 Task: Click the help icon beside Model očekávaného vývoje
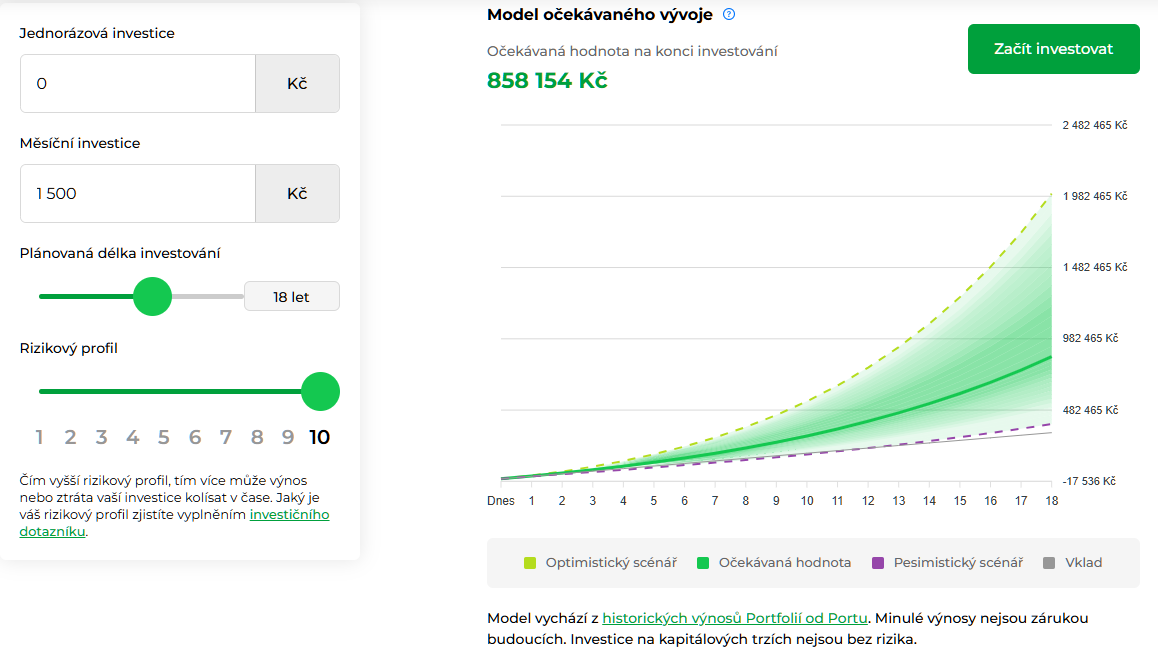(x=729, y=14)
